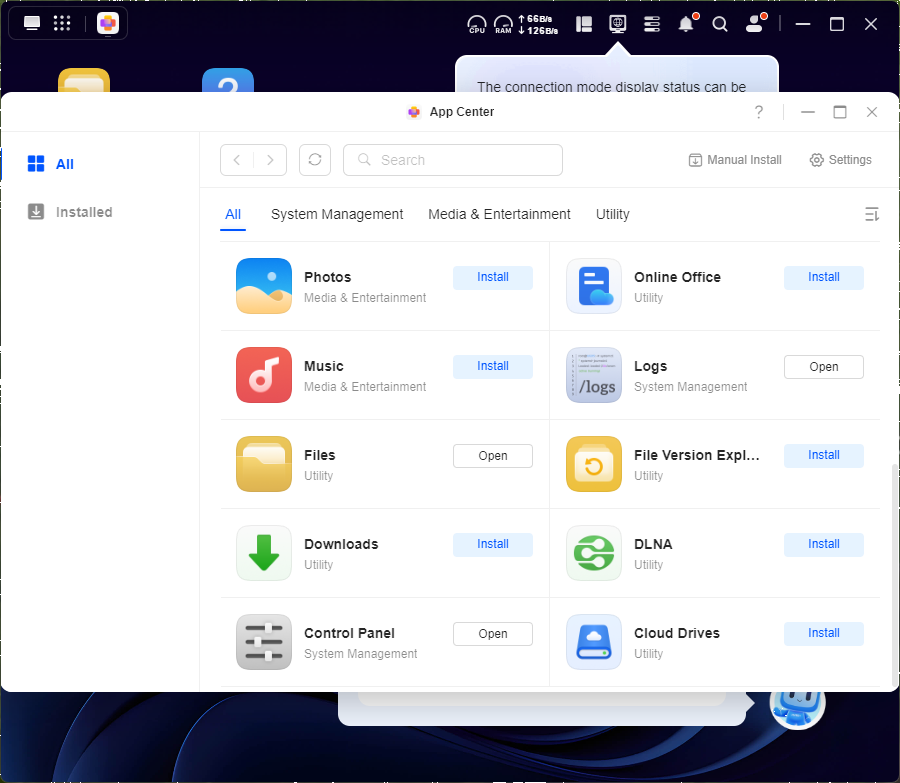Install the Downloads app

[x=493, y=544]
